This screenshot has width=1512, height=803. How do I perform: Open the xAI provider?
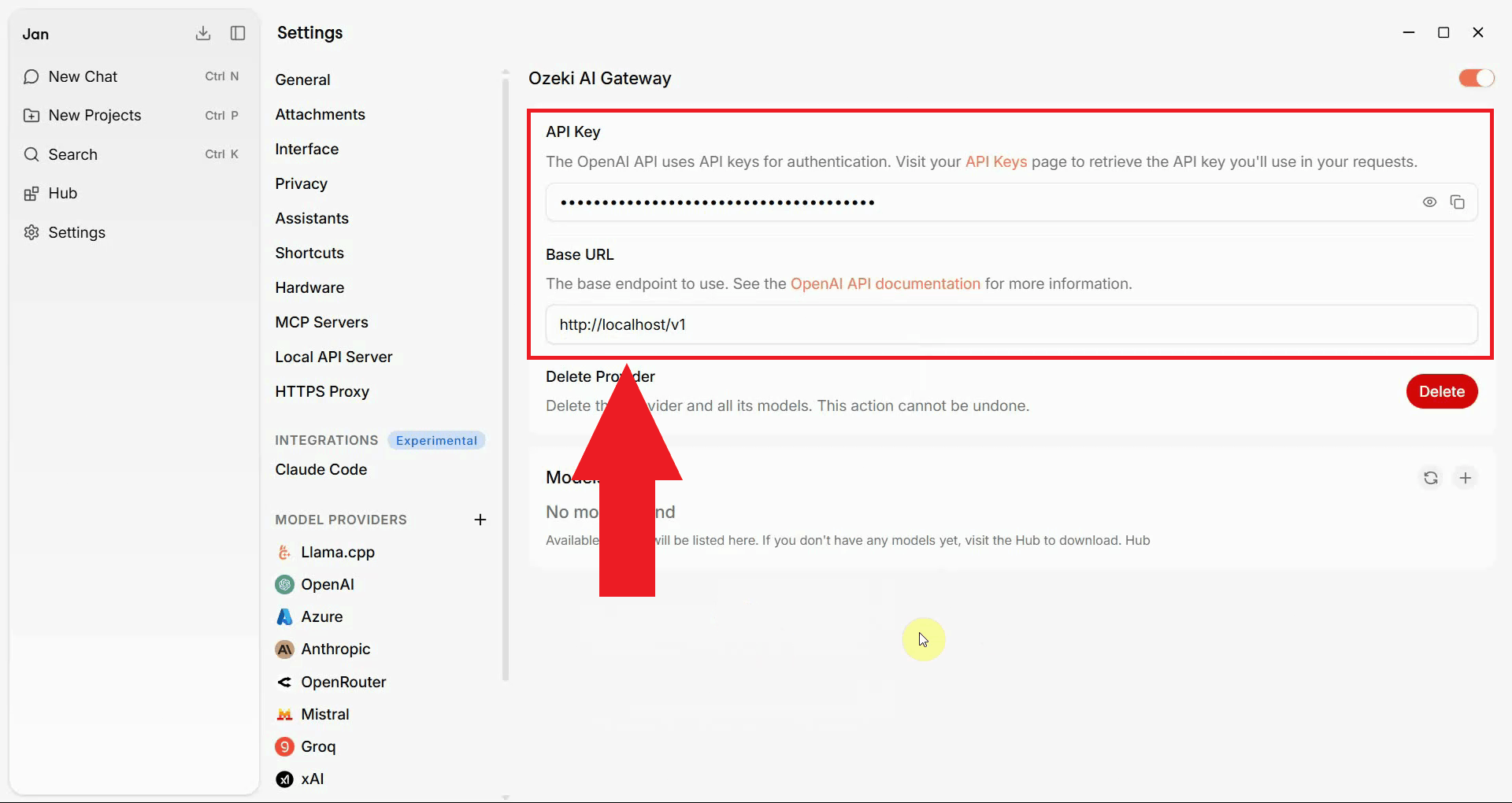point(311,779)
